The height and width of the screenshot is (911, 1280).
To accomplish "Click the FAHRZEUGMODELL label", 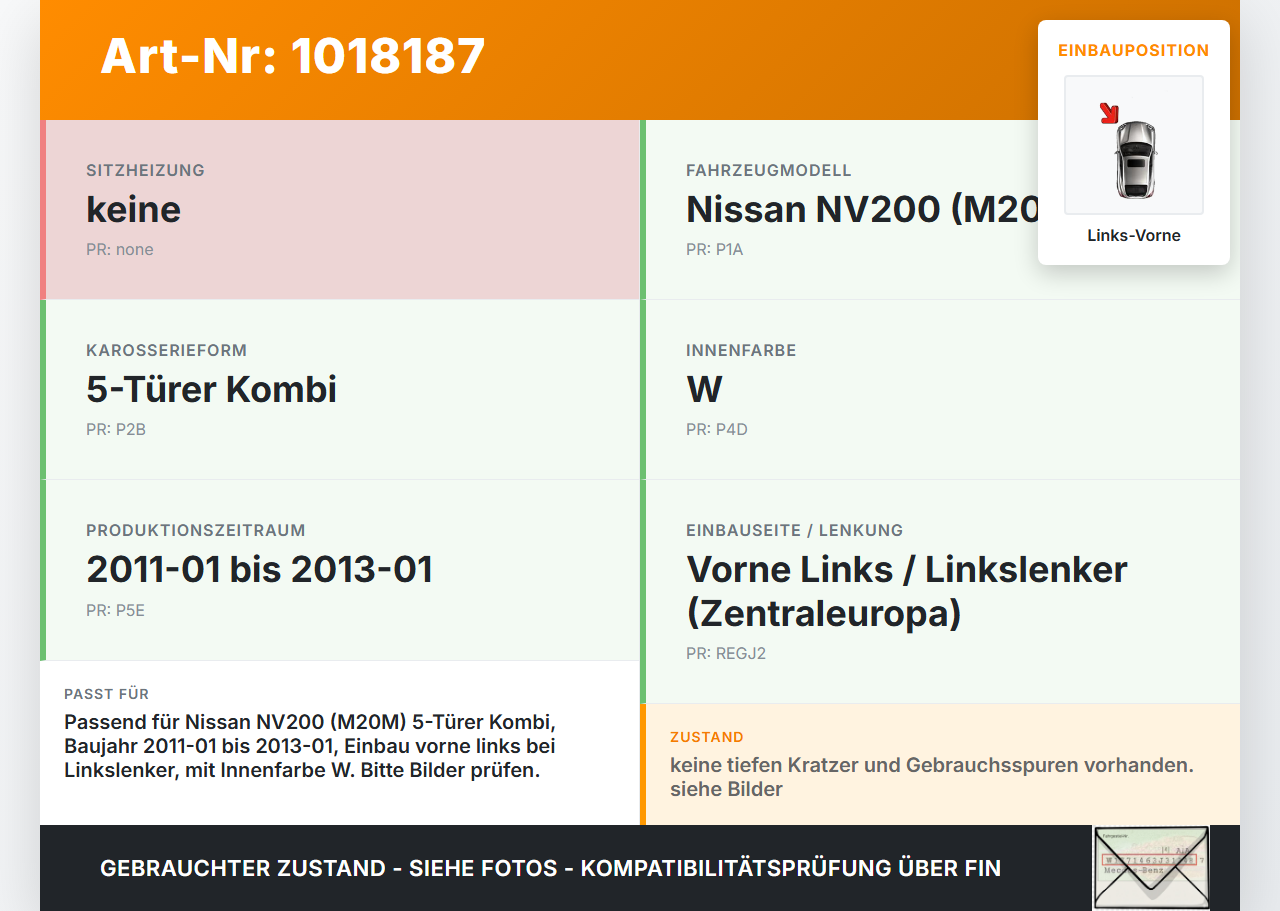I will tap(769, 170).
